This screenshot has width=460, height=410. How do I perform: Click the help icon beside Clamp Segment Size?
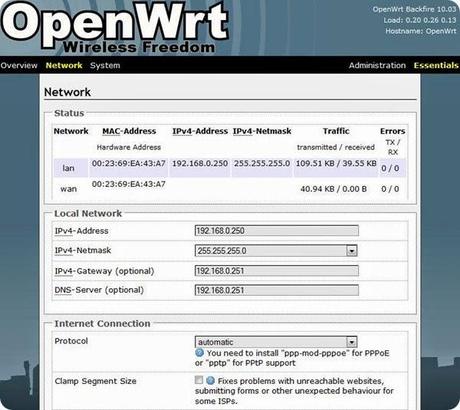(x=210, y=380)
